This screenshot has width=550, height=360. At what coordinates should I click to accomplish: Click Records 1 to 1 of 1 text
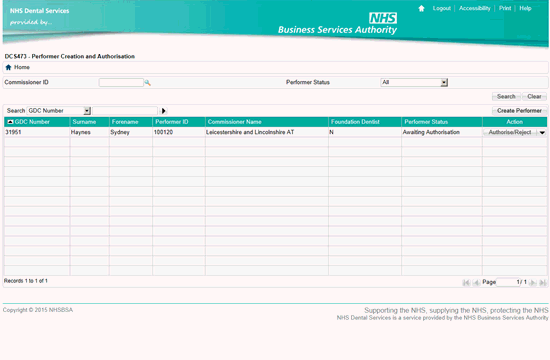pyautogui.click(x=26, y=281)
